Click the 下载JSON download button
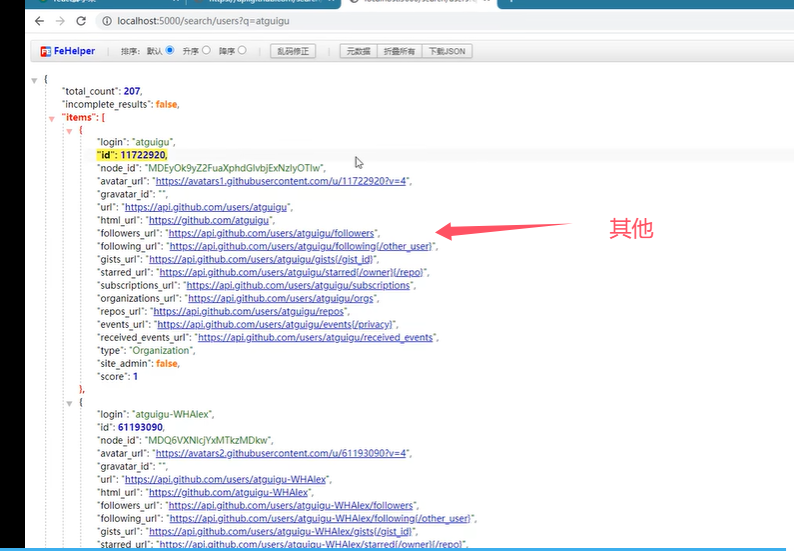794x554 pixels. 447,51
